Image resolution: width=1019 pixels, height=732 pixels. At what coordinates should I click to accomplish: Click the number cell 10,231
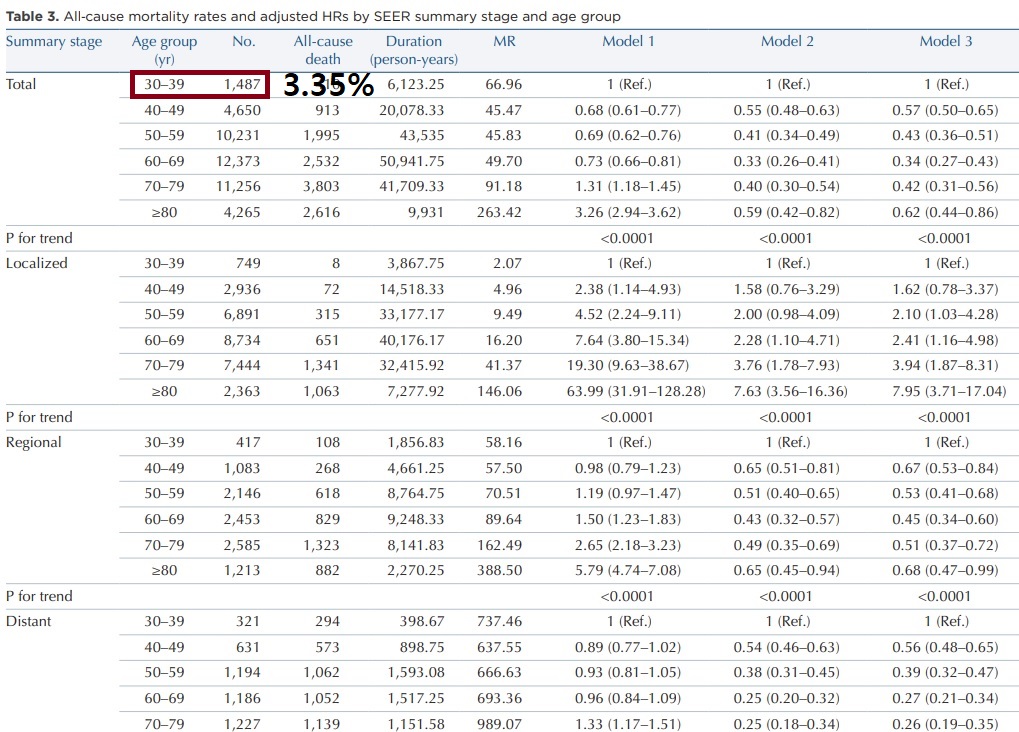pos(238,136)
